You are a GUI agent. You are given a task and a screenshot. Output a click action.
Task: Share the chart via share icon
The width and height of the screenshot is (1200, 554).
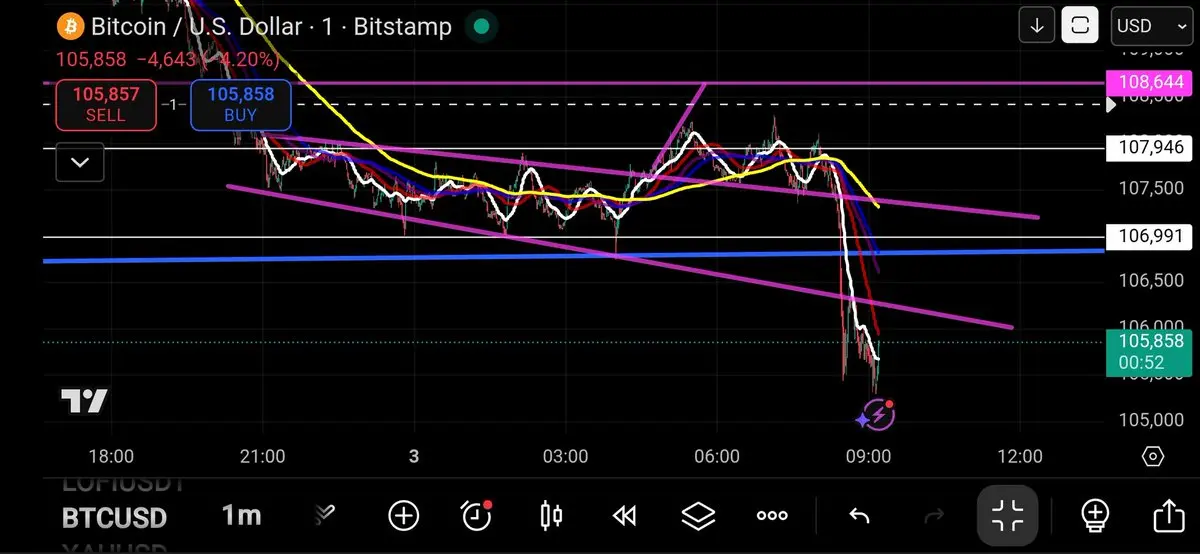1167,516
